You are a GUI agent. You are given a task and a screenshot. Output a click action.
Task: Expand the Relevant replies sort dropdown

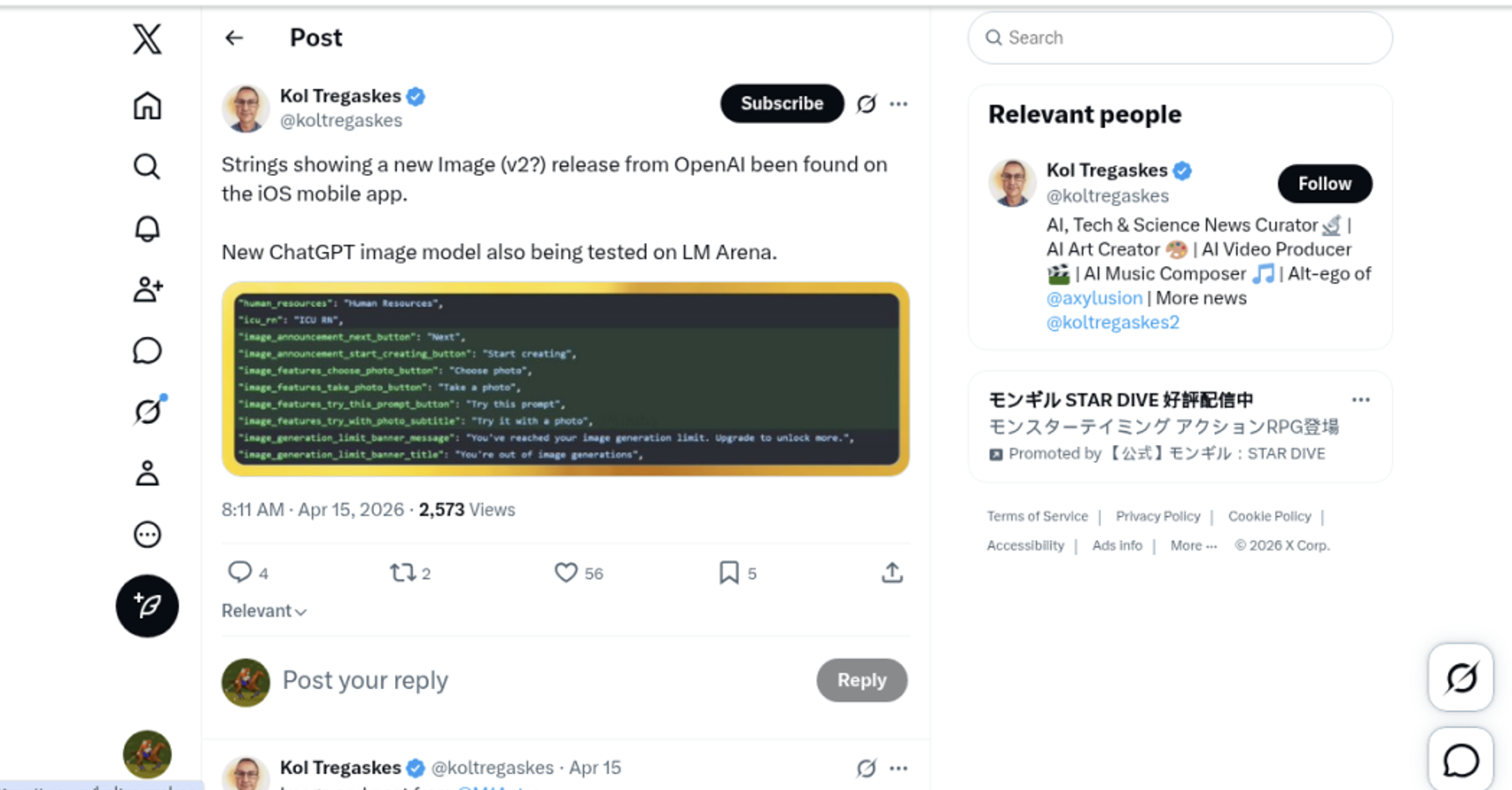[x=263, y=611]
